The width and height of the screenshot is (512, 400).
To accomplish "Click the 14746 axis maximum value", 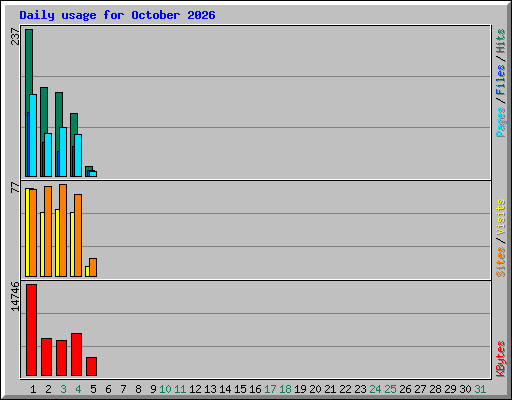I will coord(15,297).
